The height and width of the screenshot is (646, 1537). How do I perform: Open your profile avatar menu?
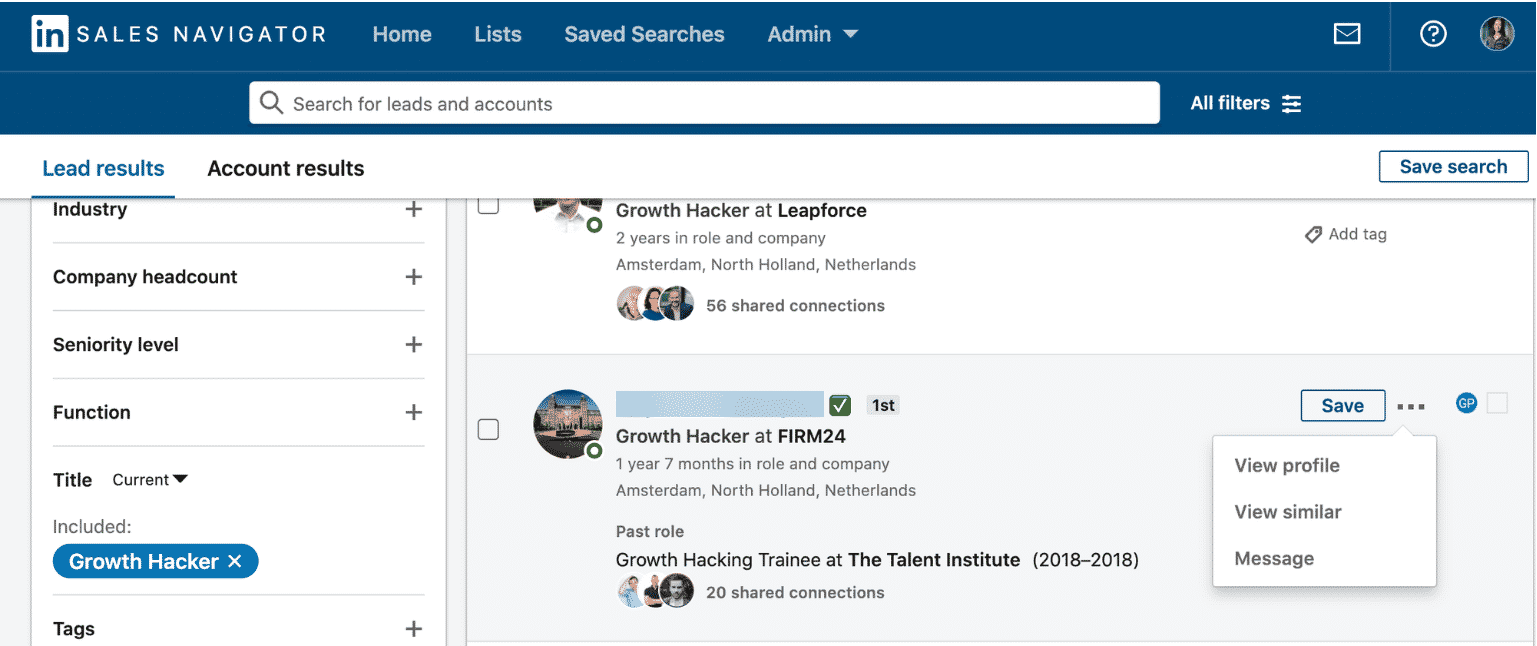click(x=1497, y=33)
